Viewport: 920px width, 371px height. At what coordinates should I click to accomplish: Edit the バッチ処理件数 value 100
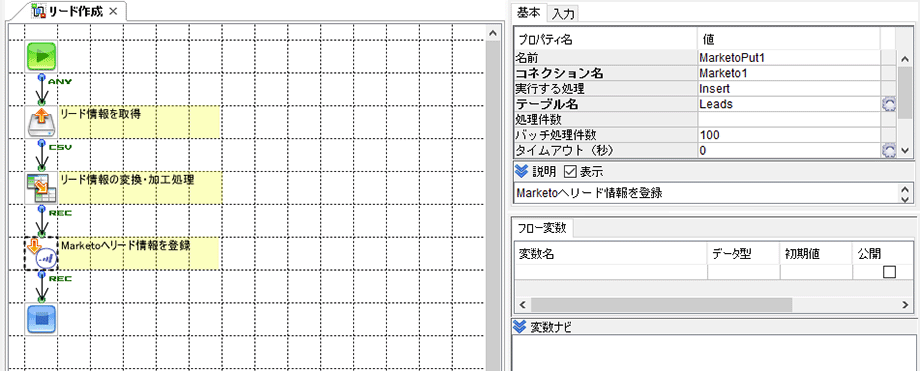point(789,135)
